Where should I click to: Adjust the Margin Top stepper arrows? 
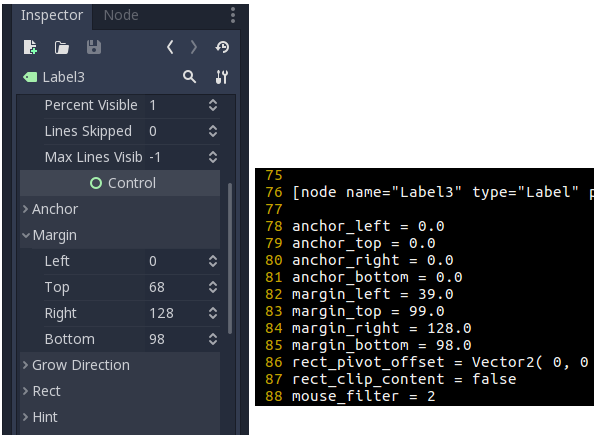213,287
